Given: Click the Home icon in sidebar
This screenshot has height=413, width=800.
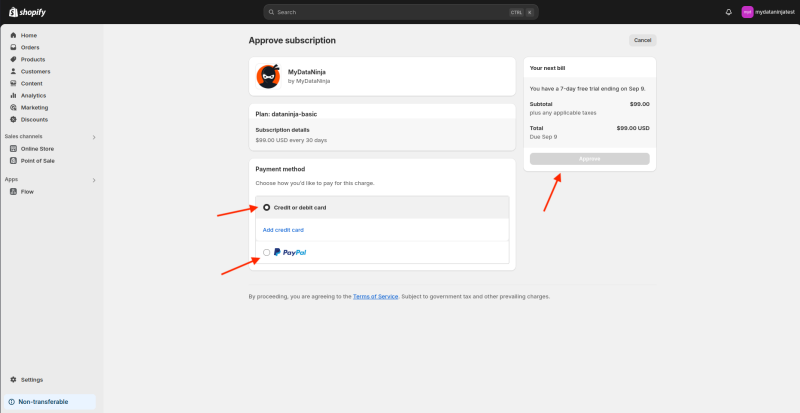Looking at the screenshot, I should click(13, 35).
